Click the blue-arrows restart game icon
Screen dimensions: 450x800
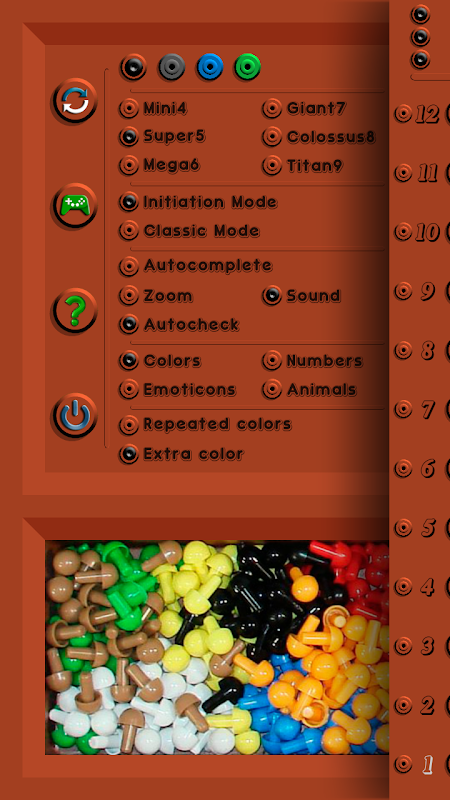[75, 101]
